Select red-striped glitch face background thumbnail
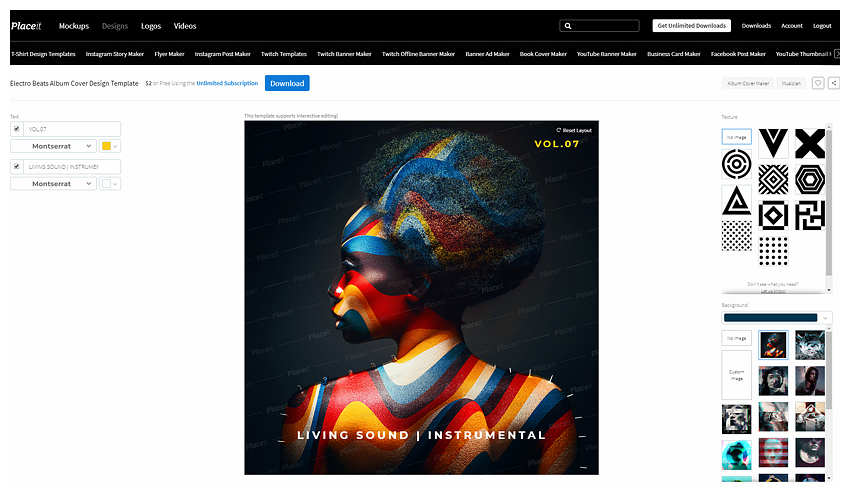The height and width of the screenshot is (498, 850). 773,452
